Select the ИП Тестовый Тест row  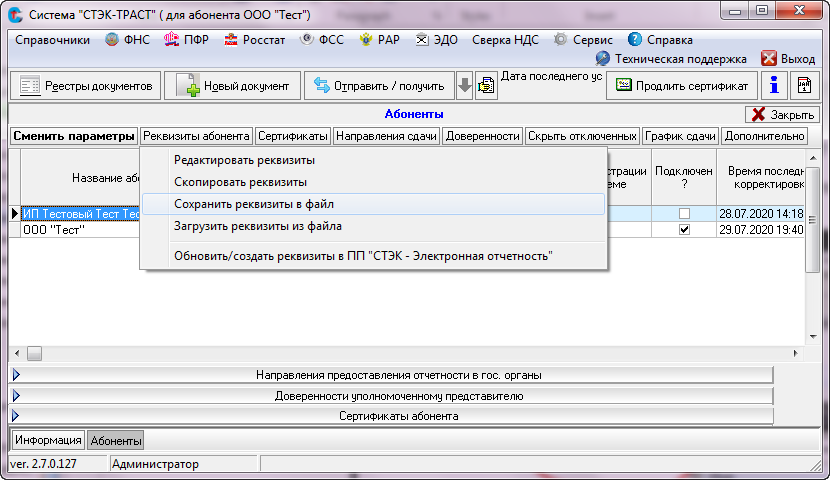(81, 214)
